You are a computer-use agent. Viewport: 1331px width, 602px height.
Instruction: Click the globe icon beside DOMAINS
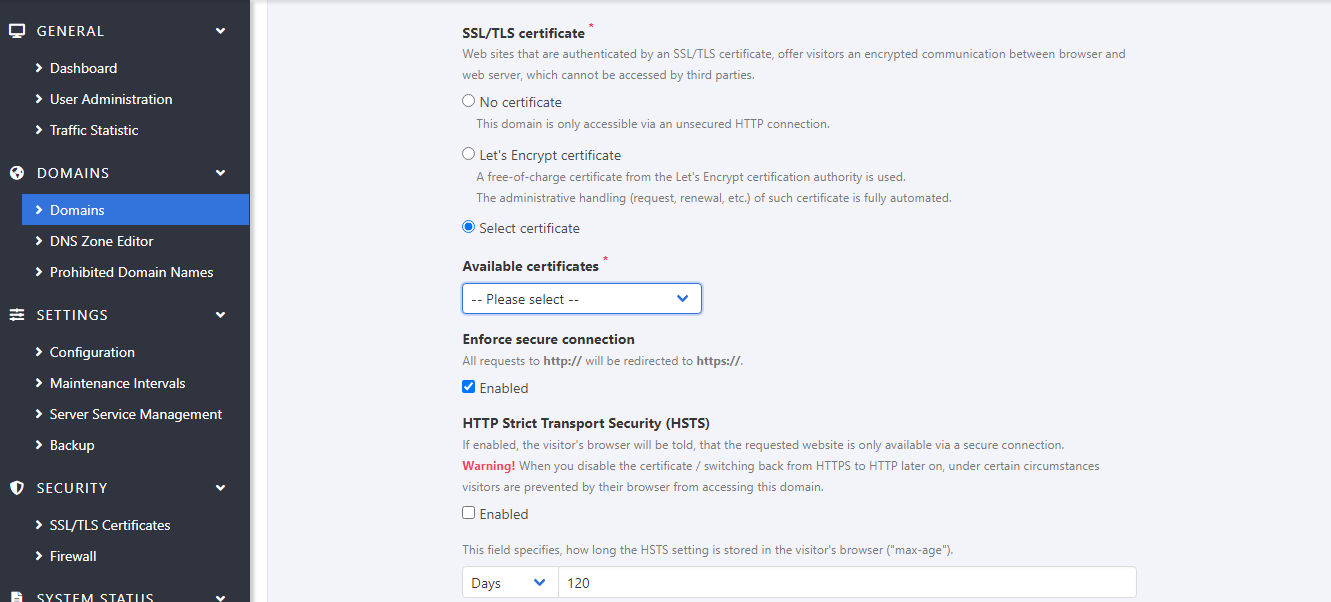(x=16, y=173)
